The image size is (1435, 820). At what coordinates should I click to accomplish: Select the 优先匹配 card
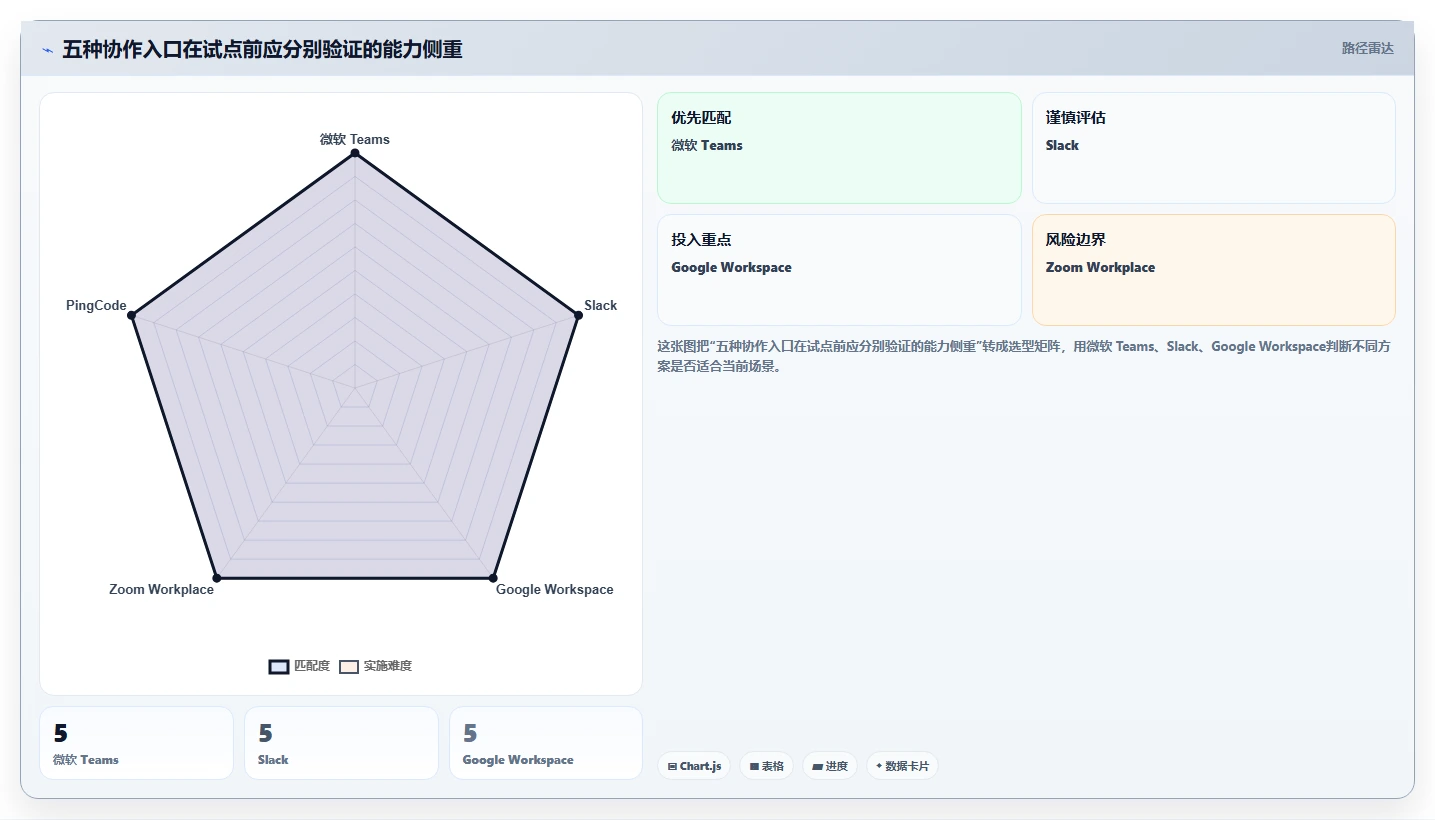(x=839, y=148)
